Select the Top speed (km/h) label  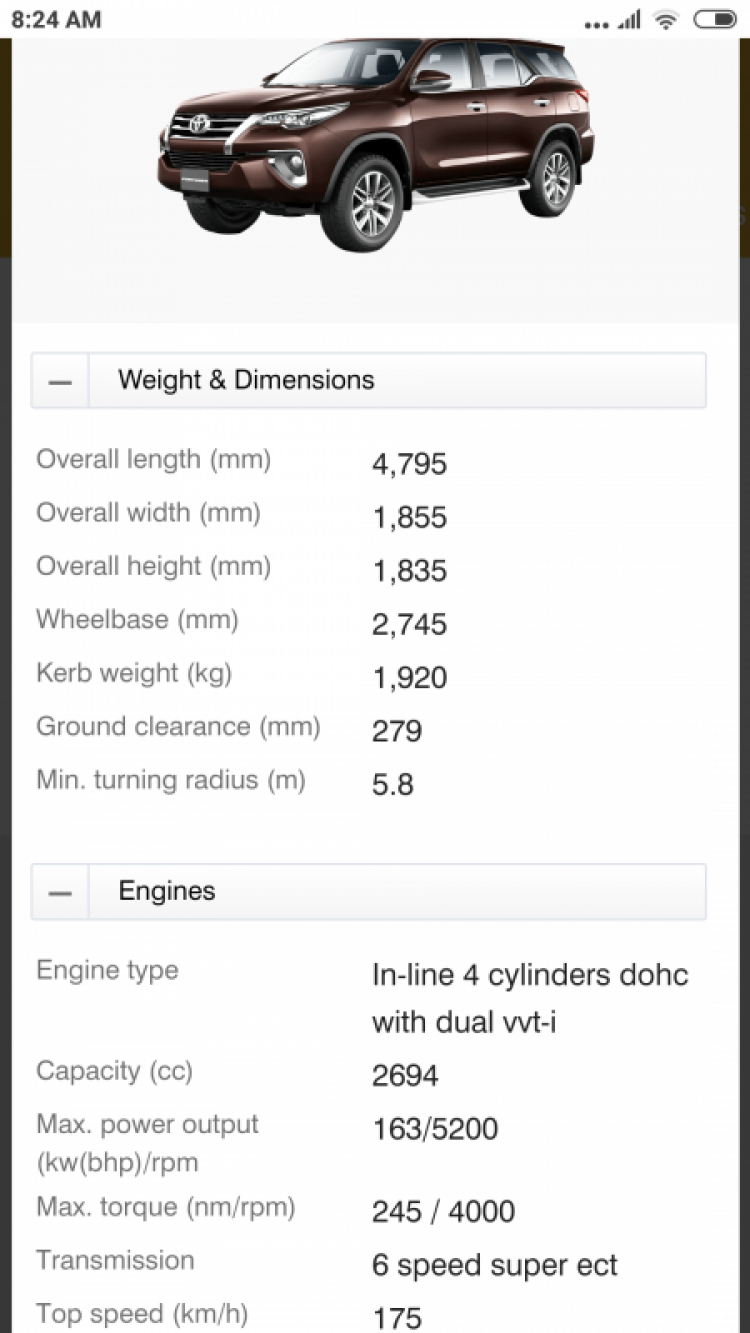pos(142,1313)
